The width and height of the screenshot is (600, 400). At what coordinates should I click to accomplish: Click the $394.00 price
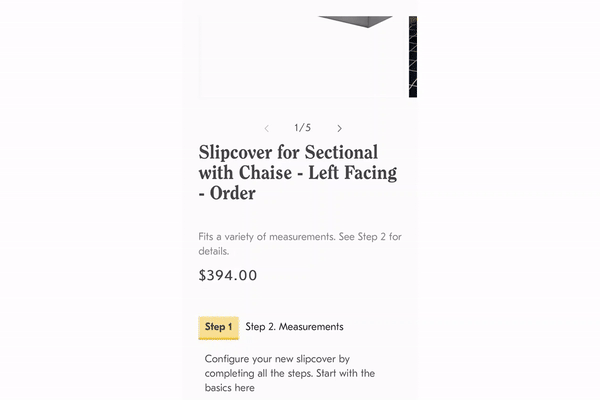click(x=229, y=275)
